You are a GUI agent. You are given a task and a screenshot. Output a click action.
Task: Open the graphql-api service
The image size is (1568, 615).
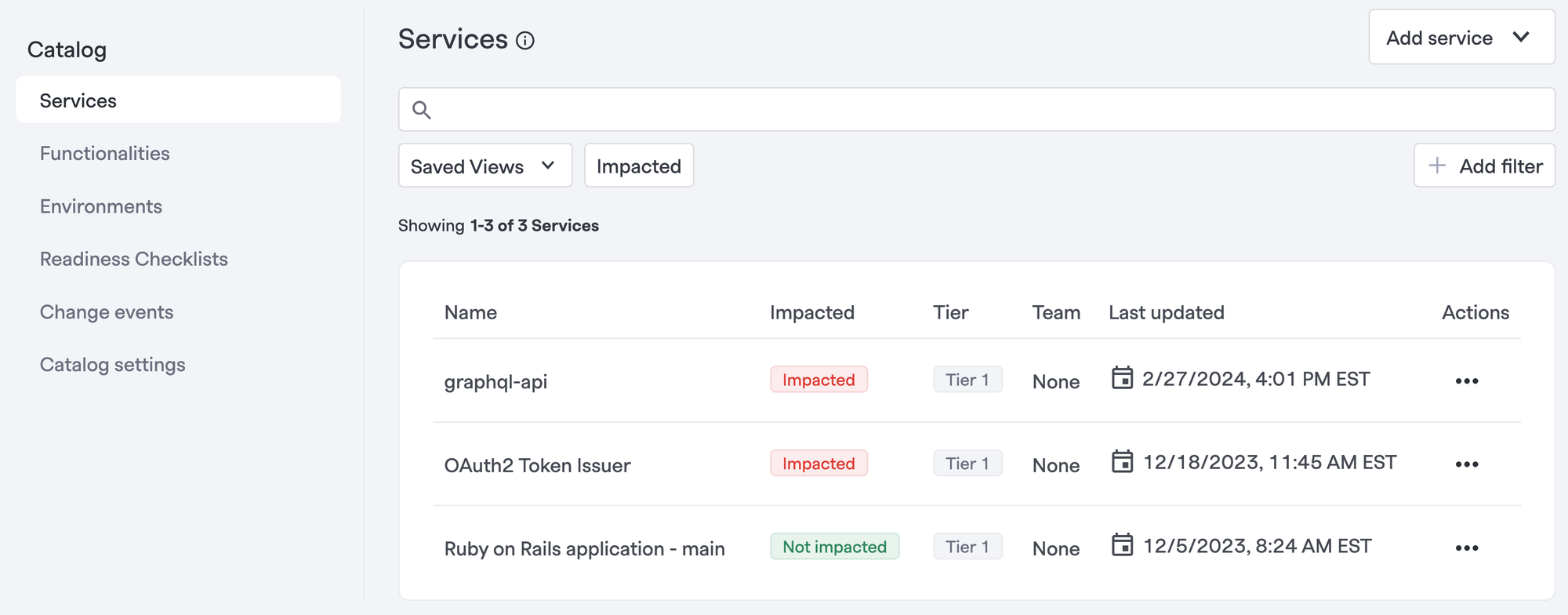pos(495,382)
